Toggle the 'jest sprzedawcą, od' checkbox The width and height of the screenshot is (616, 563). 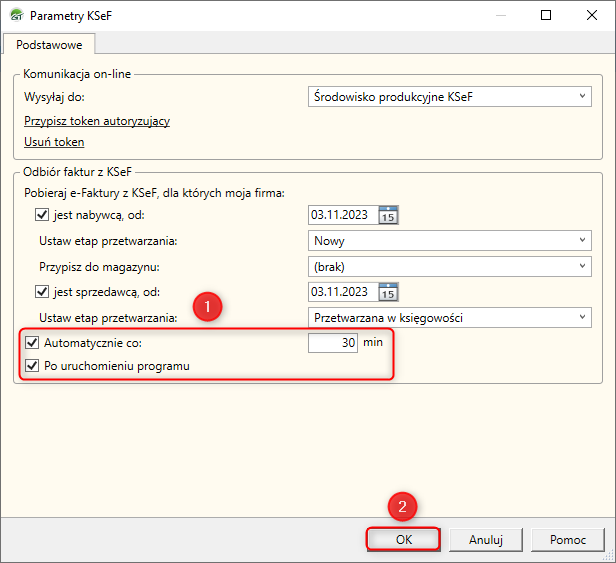(42, 292)
